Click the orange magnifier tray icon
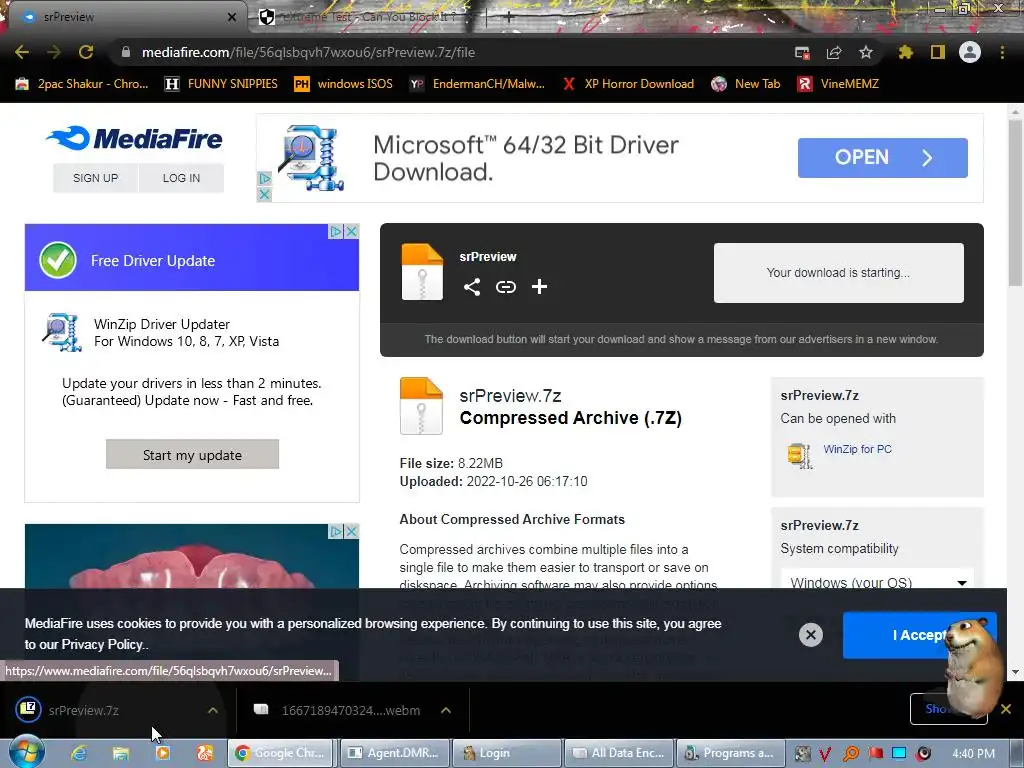This screenshot has height=768, width=1024. click(850, 754)
